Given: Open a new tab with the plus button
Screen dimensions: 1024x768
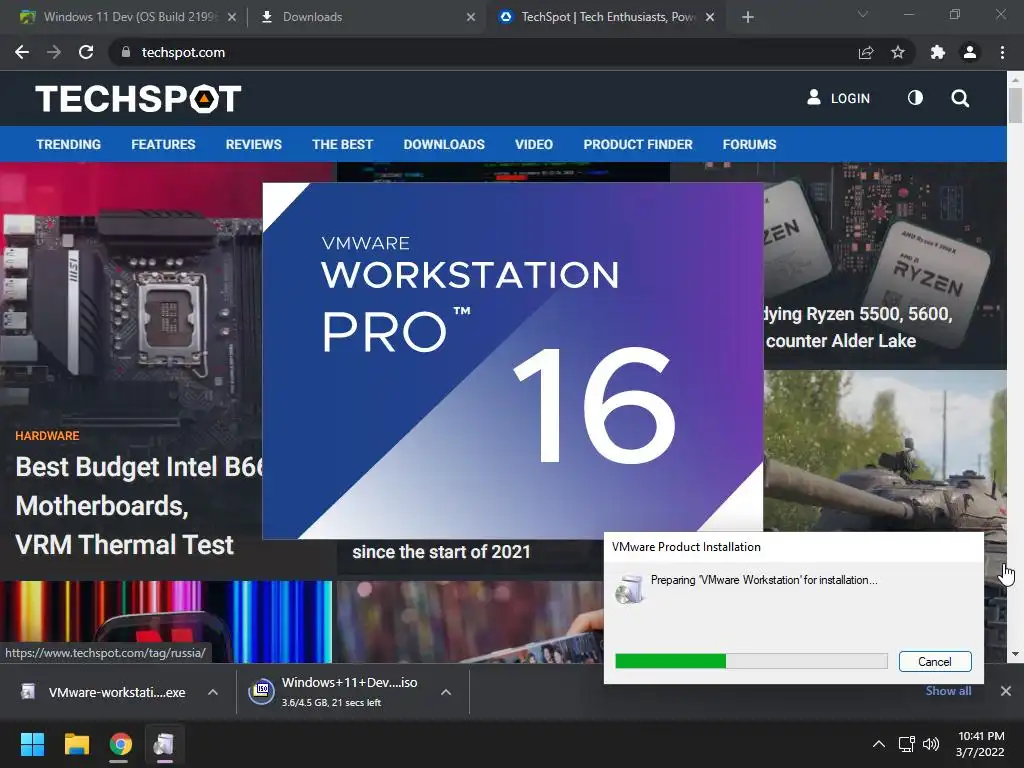Looking at the screenshot, I should (x=748, y=17).
